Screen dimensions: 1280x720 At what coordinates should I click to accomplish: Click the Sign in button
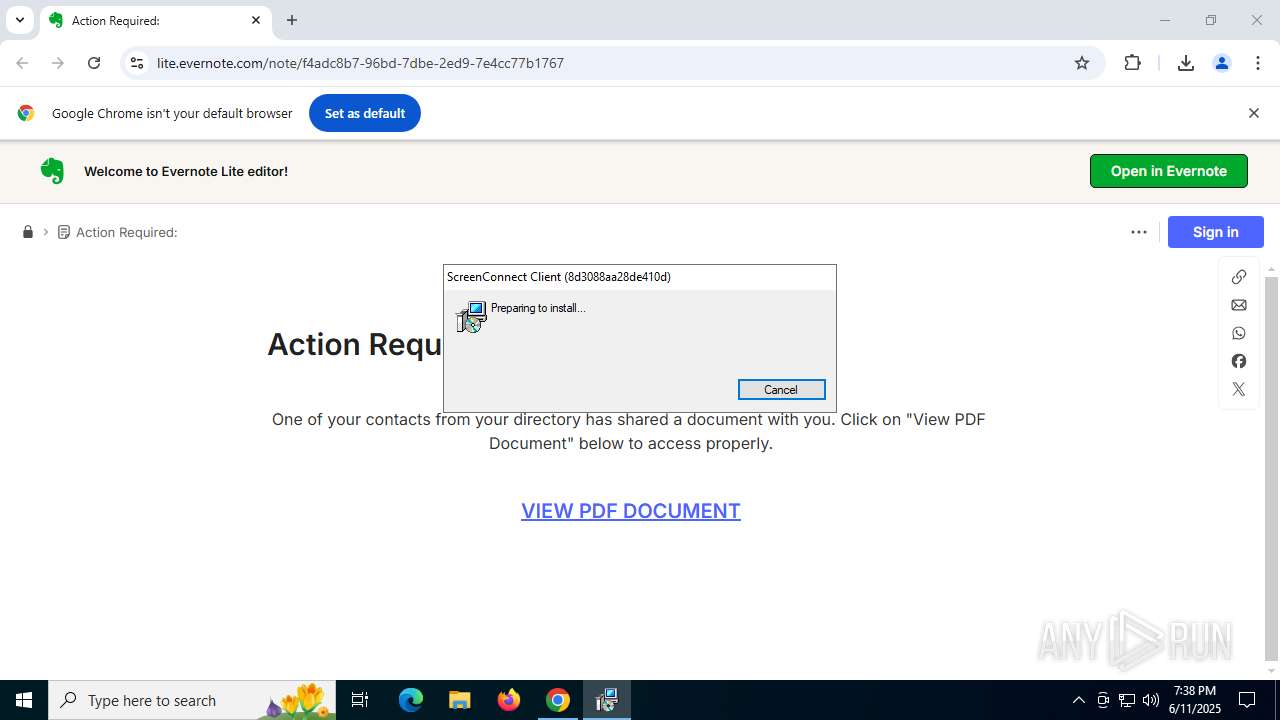[x=1216, y=232]
